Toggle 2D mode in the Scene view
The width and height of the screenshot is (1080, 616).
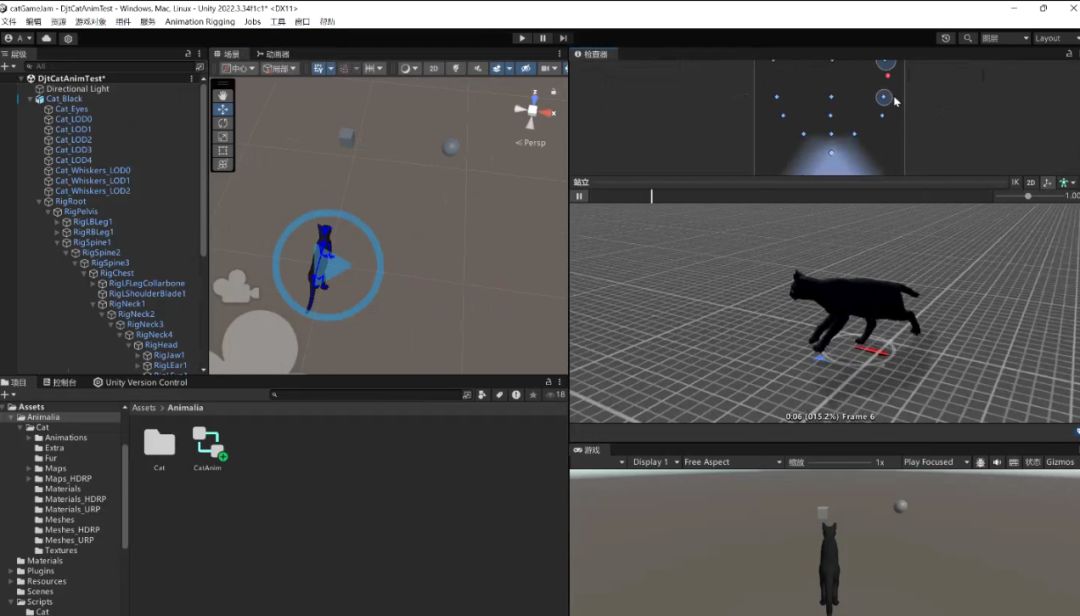[x=433, y=69]
